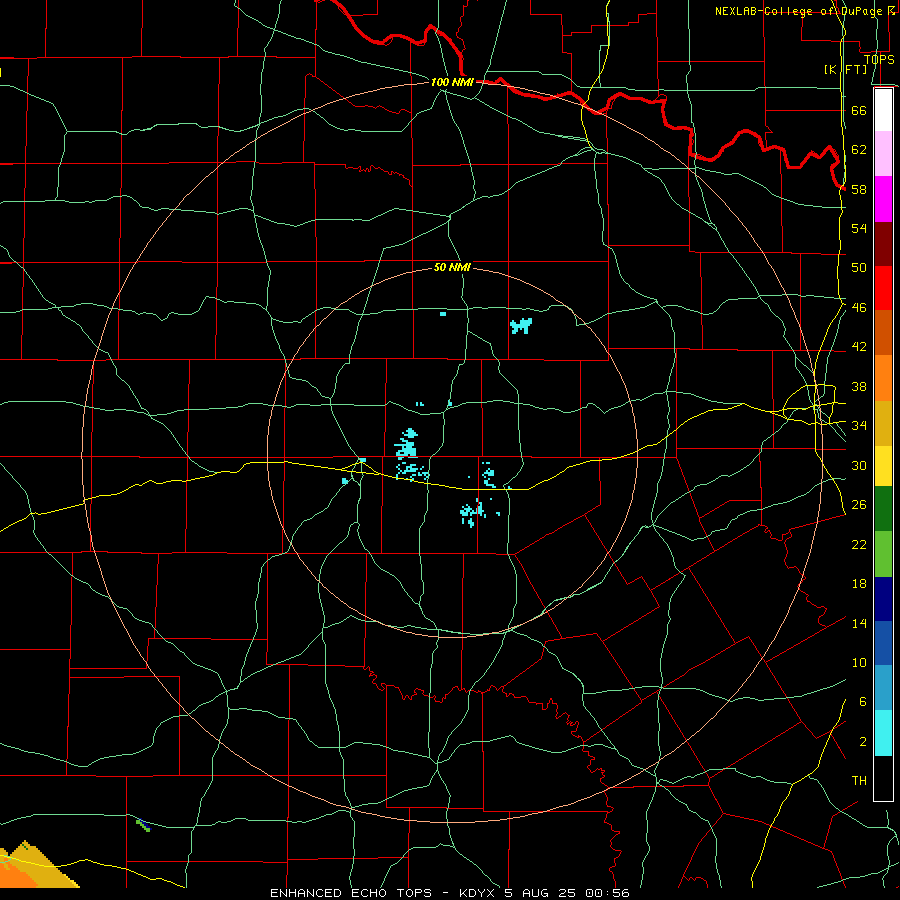Click the "62" legend value
This screenshot has width=900, height=900.
click(x=859, y=150)
